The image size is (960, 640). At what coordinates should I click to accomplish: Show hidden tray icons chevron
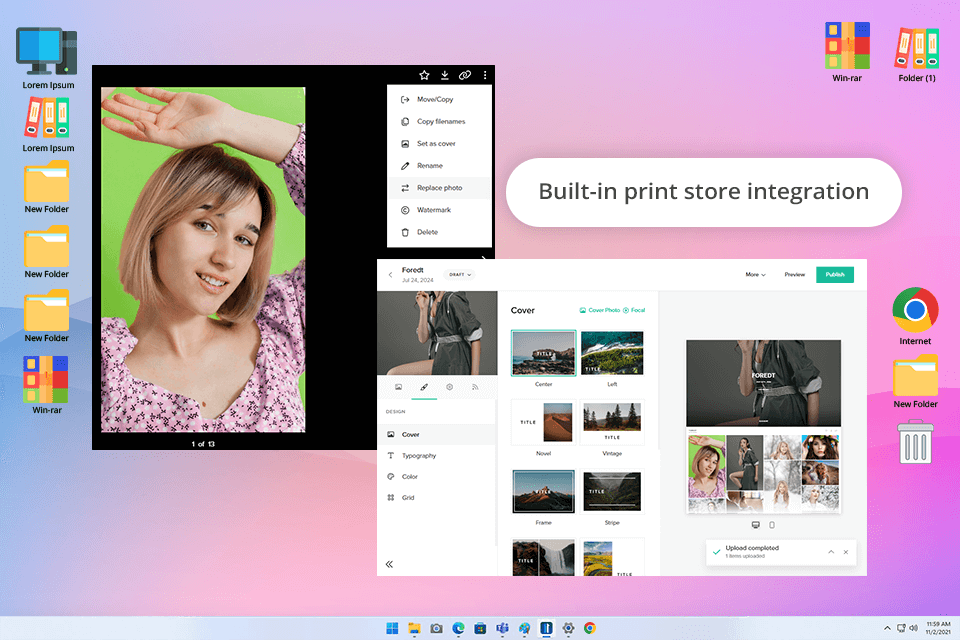tap(887, 628)
